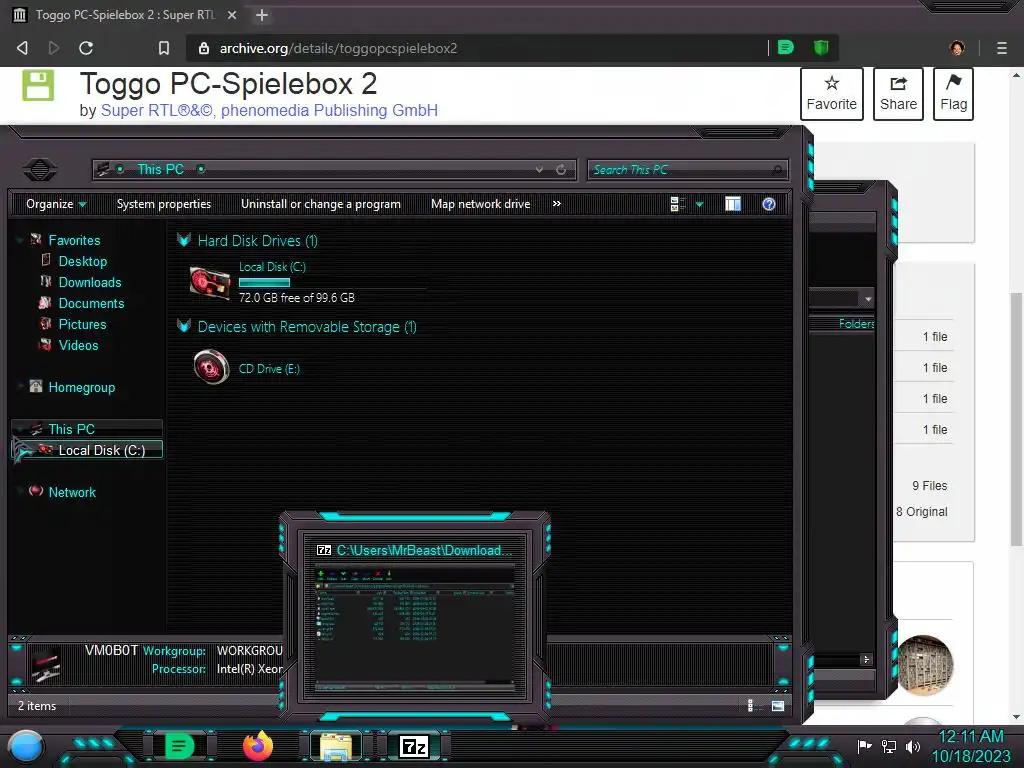Open the Super RTL author link
The height and width of the screenshot is (768, 1024).
pos(157,110)
